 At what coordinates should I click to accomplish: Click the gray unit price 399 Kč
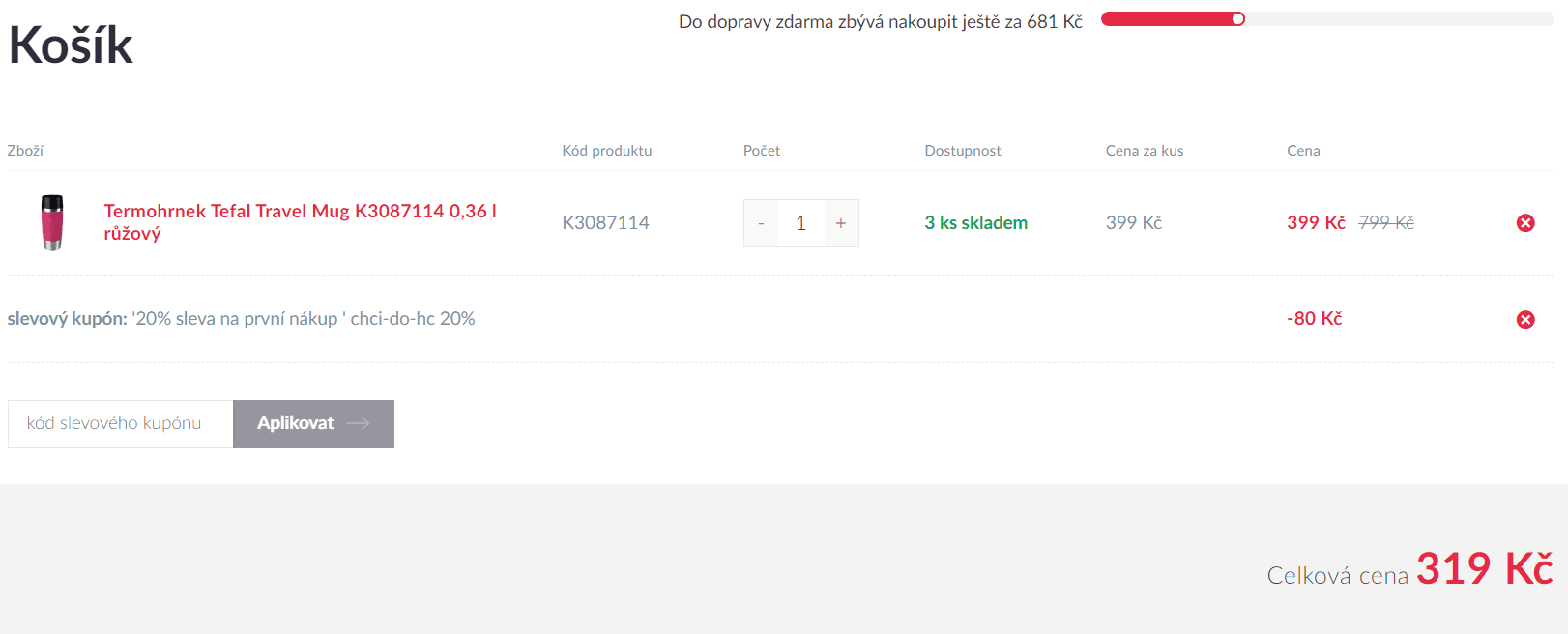coord(1134,223)
